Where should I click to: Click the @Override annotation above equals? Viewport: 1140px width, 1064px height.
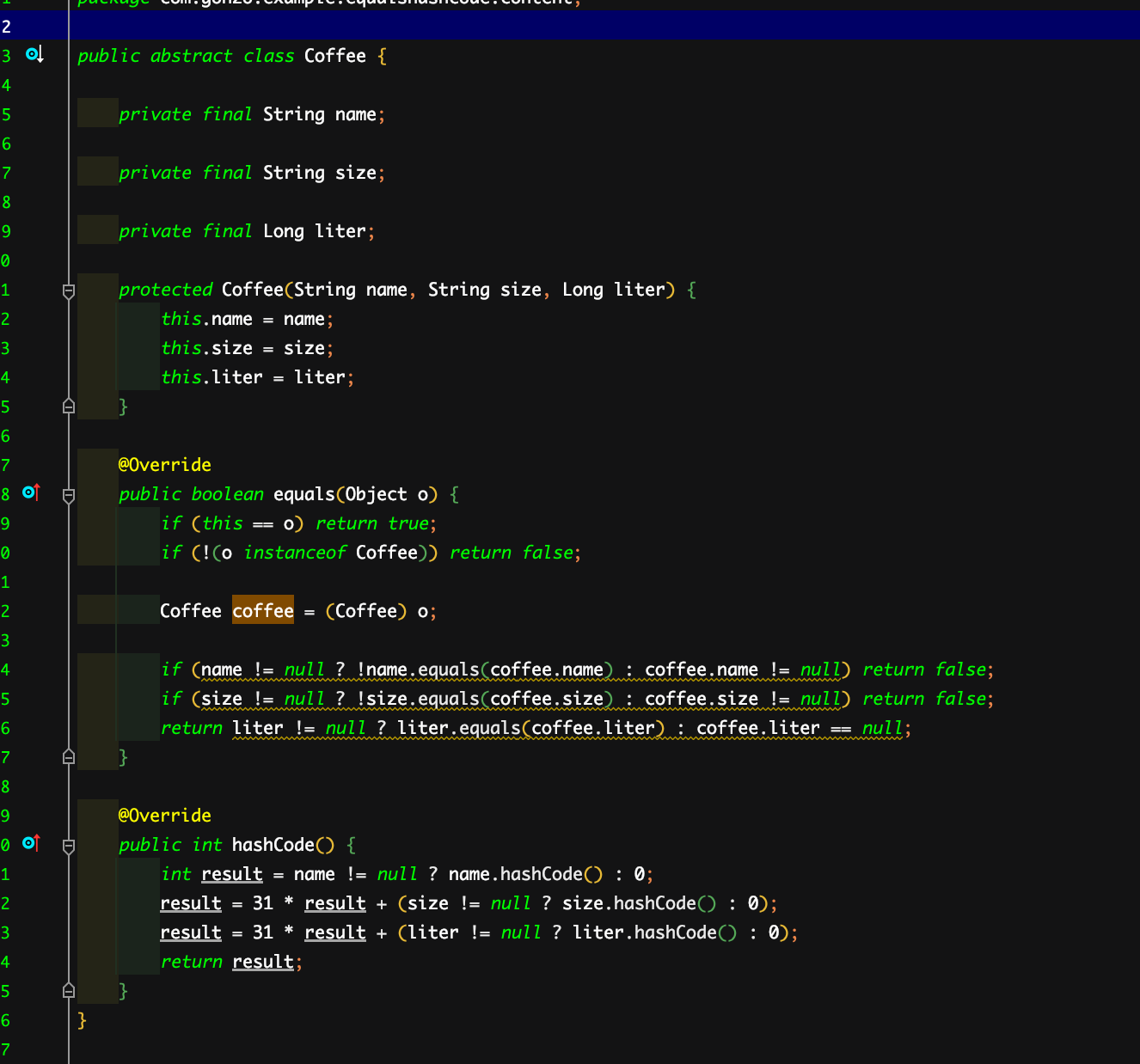[164, 464]
